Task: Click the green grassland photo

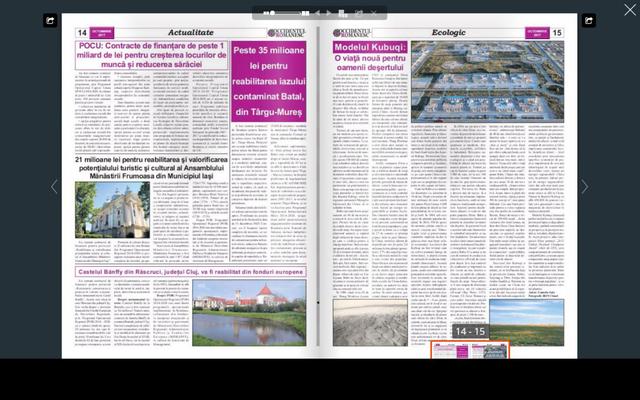Action: click(527, 322)
